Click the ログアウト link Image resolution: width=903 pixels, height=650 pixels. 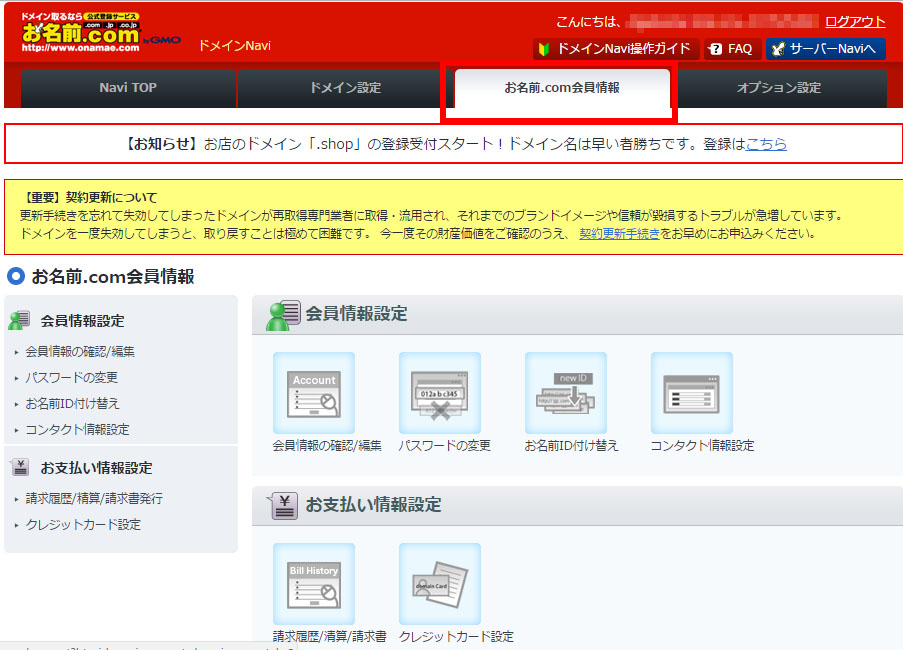pyautogui.click(x=854, y=22)
